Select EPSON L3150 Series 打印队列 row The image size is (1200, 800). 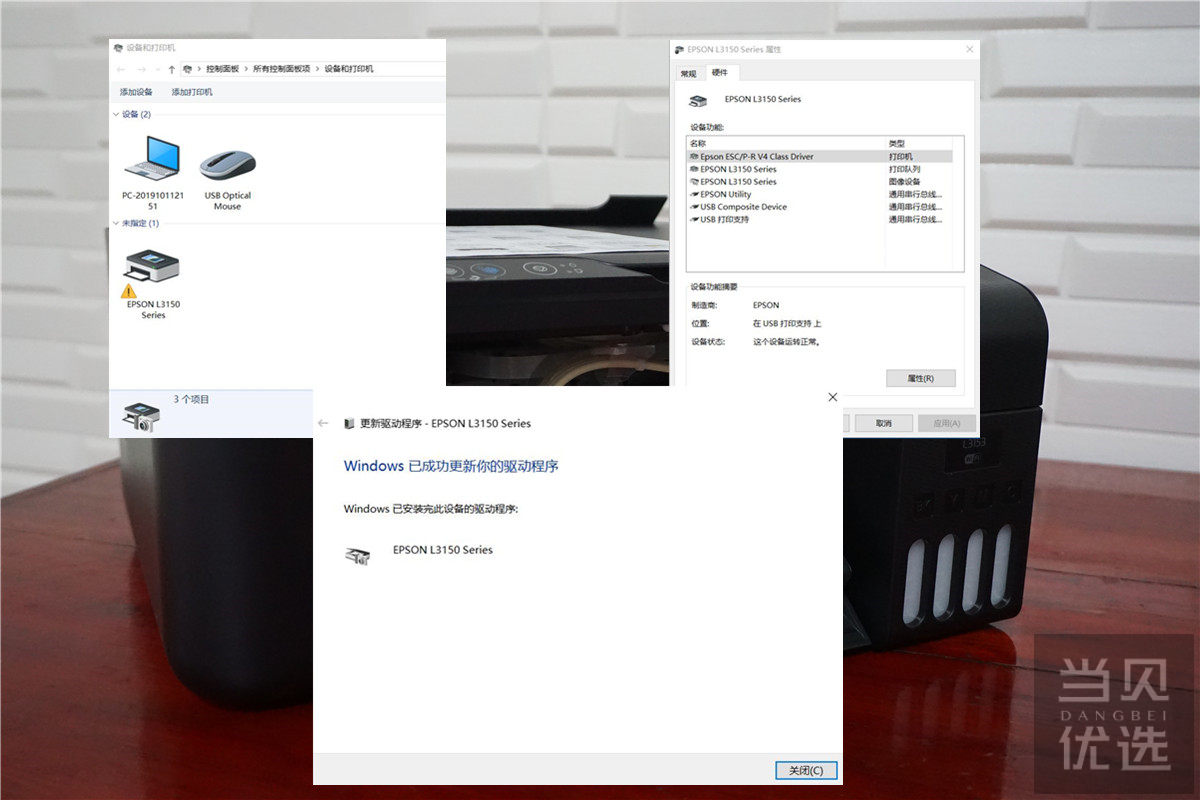[820, 169]
